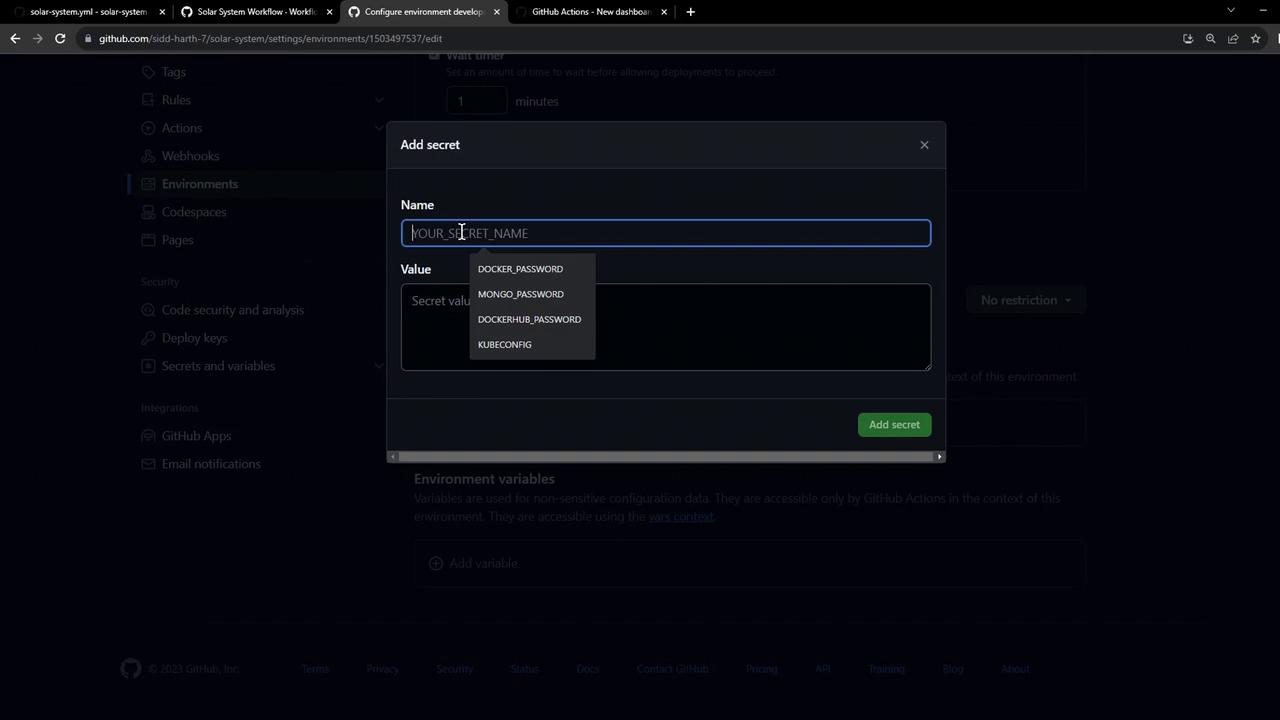Open Email notifications settings
This screenshot has width=1280, height=720.
(211, 464)
